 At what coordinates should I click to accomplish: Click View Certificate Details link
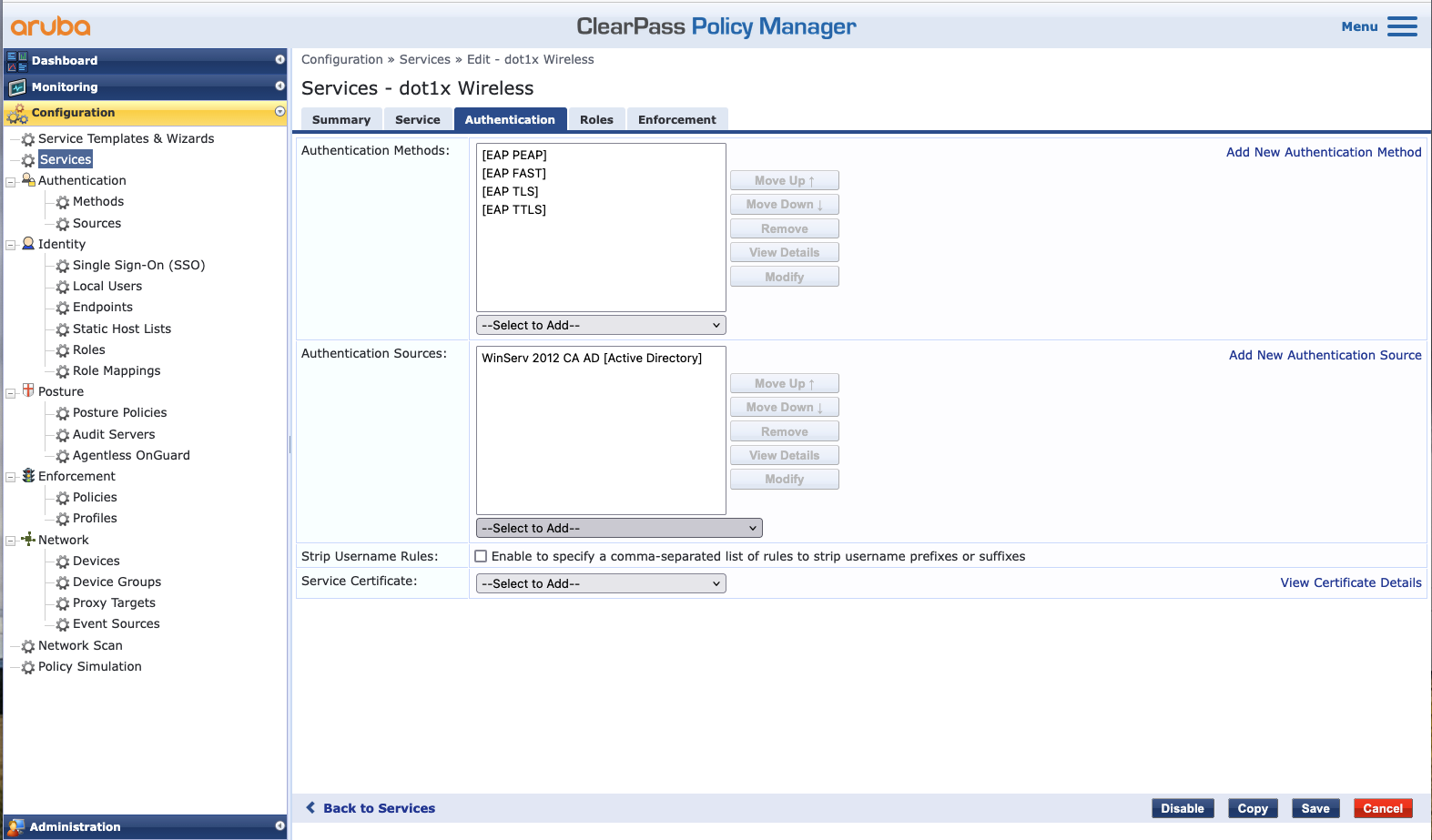coord(1351,582)
